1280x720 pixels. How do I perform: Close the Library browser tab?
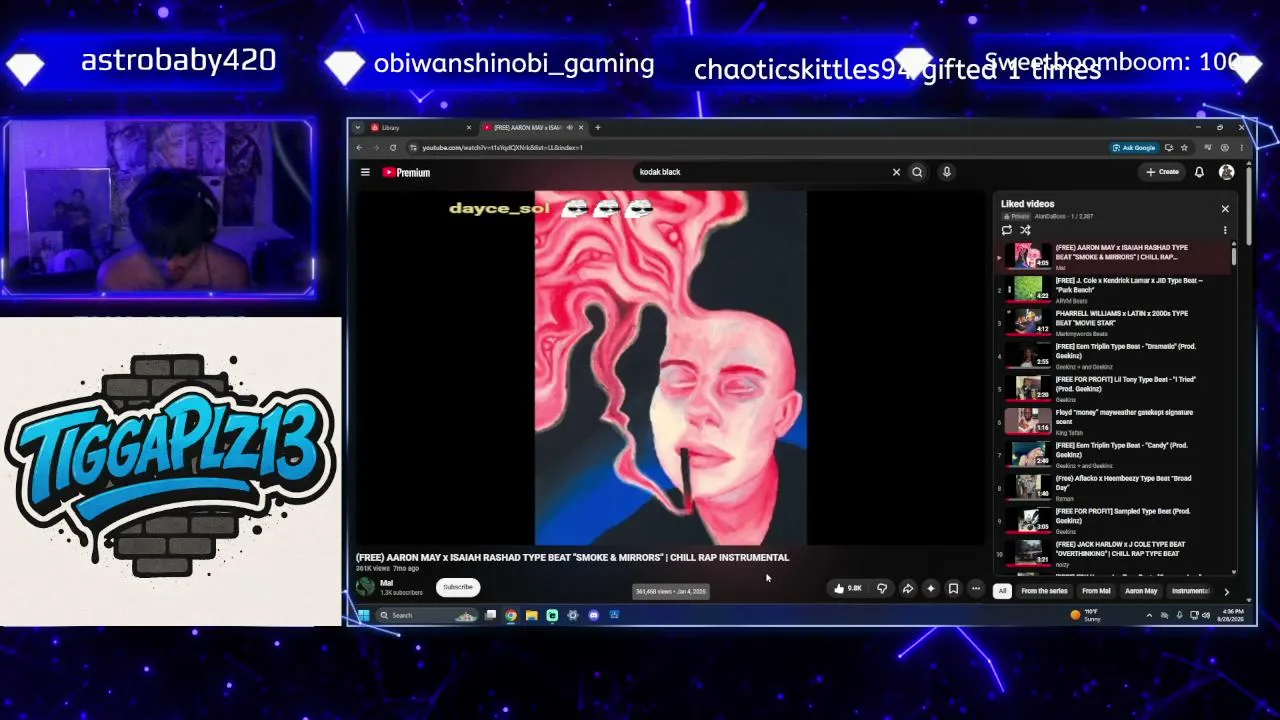(x=468, y=127)
